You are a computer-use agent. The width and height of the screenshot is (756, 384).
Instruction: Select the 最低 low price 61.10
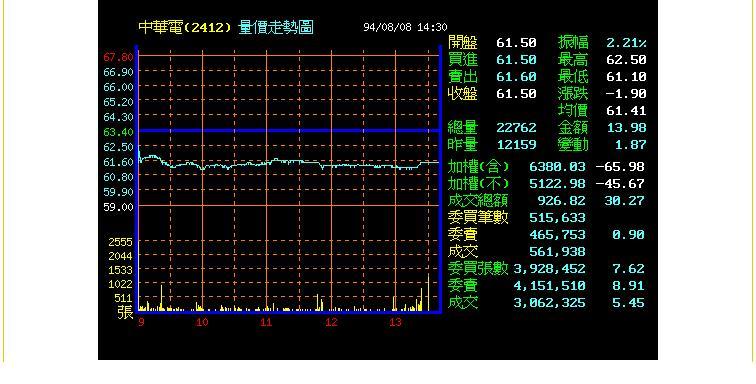click(x=626, y=77)
